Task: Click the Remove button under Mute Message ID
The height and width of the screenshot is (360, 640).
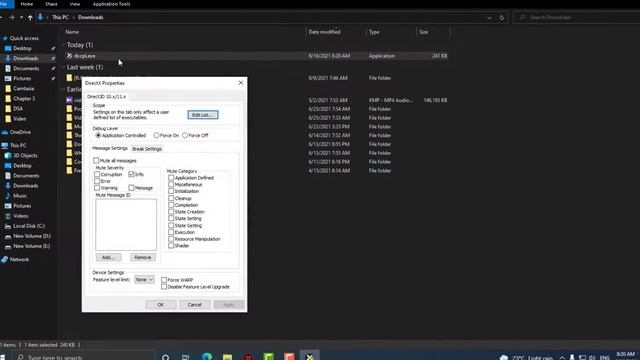Action: [143, 258]
